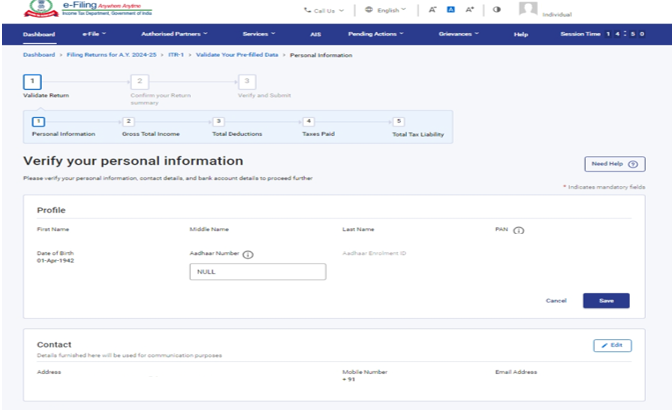This screenshot has width=672, height=411.
Task: Click the Aadhaar Number info icon
Action: [x=247, y=254]
